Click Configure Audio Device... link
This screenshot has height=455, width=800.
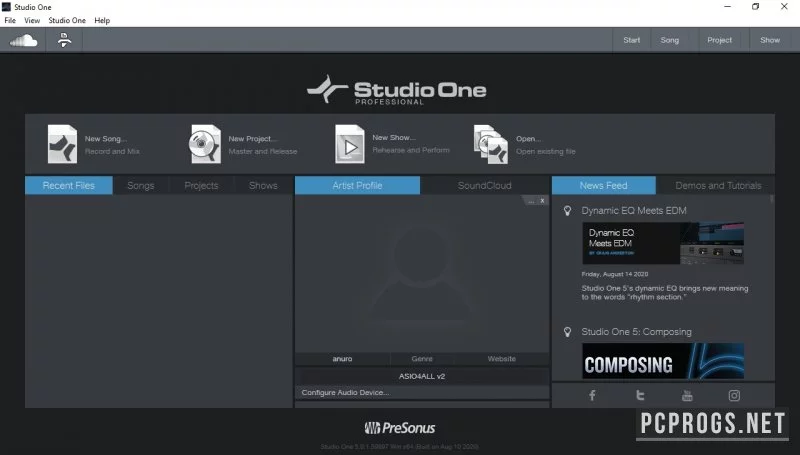[x=345, y=392]
